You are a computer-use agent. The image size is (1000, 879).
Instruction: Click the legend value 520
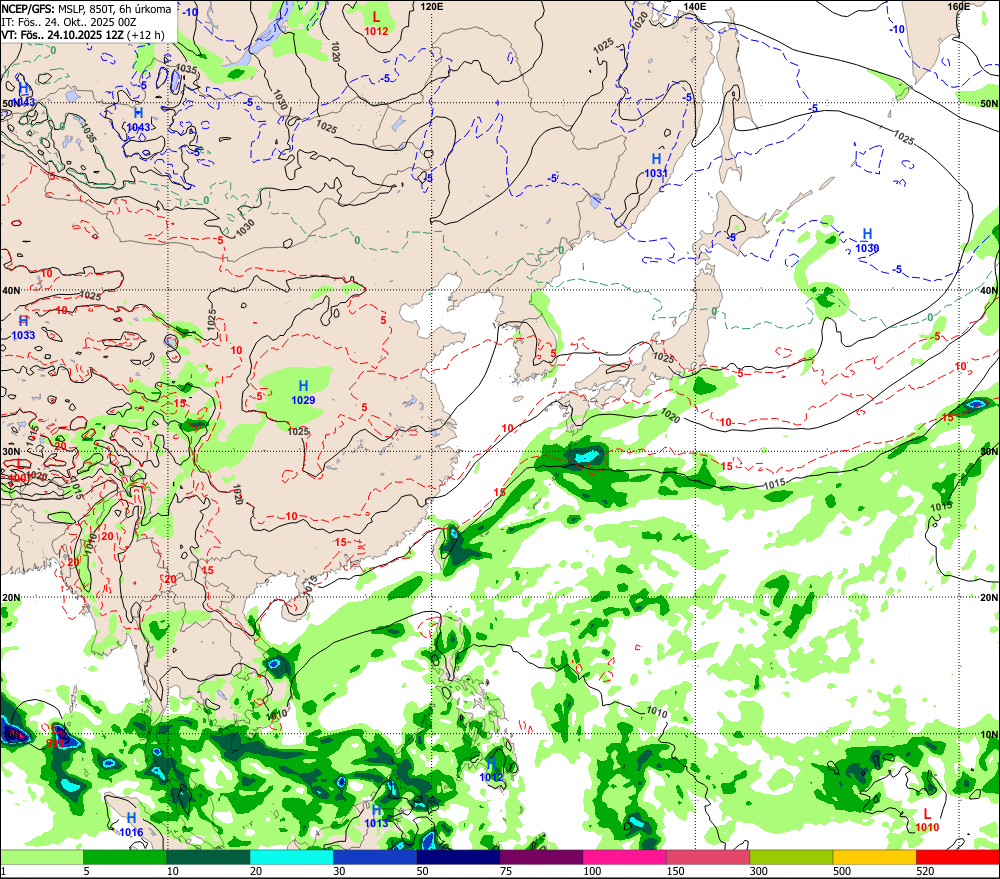(925, 871)
